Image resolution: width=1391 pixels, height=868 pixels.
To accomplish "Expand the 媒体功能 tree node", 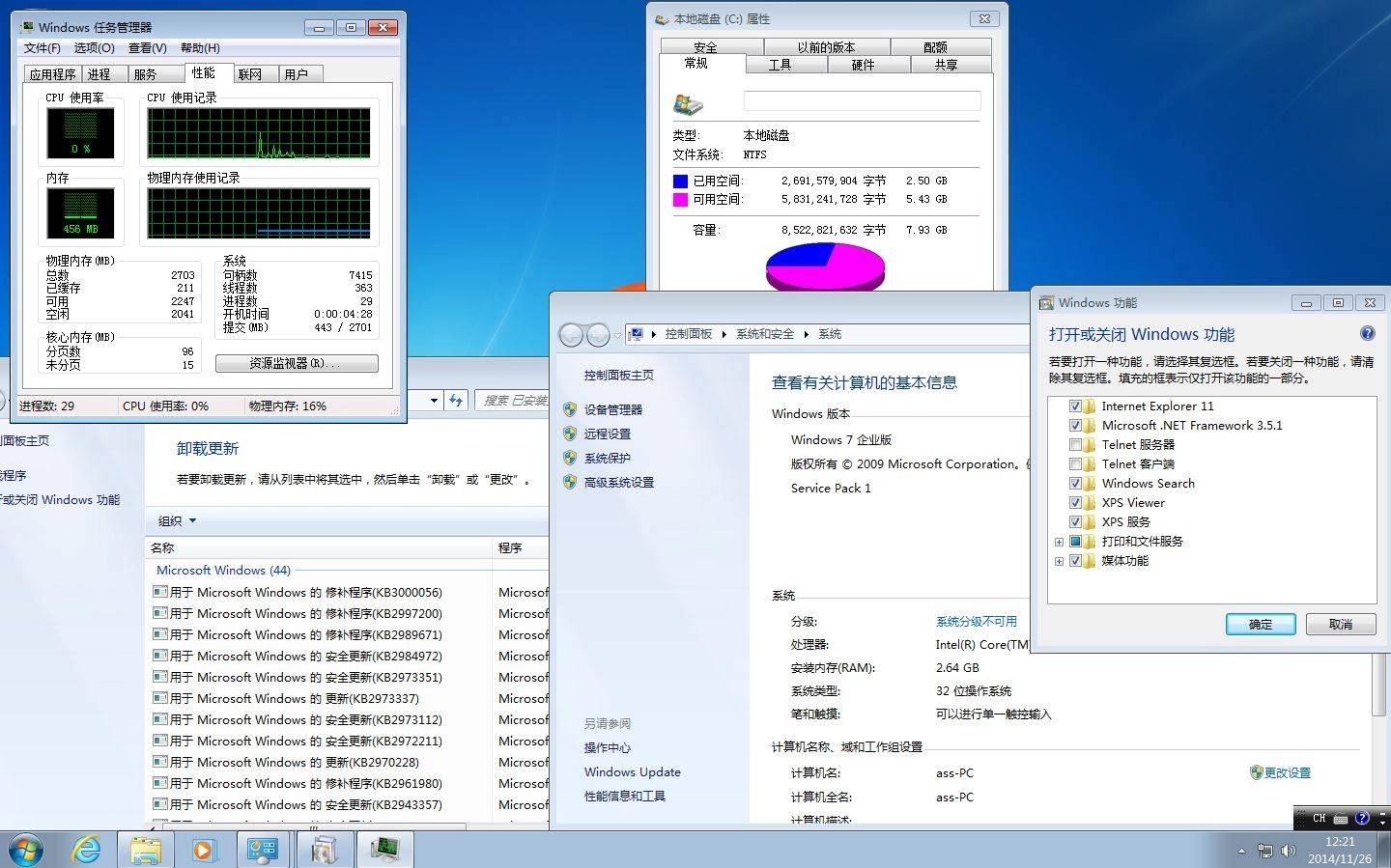I will coord(1059,561).
